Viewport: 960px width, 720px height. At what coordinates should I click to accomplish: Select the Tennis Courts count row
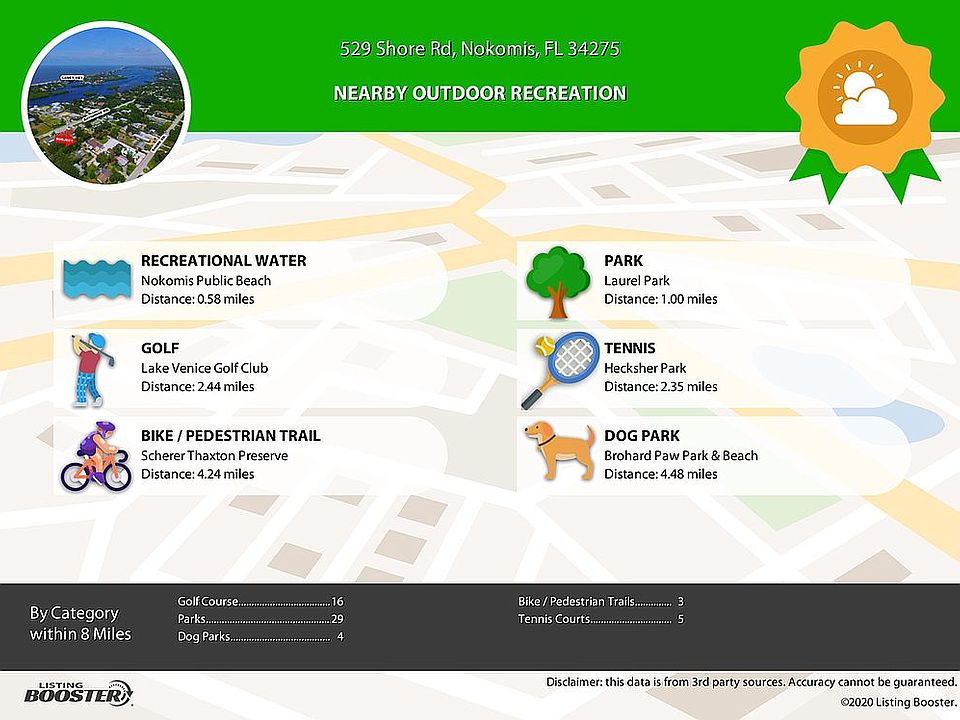pyautogui.click(x=600, y=620)
